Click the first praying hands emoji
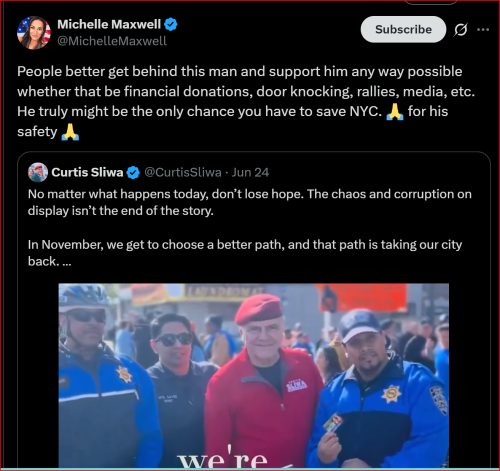The height and width of the screenshot is (471, 500). [395, 111]
